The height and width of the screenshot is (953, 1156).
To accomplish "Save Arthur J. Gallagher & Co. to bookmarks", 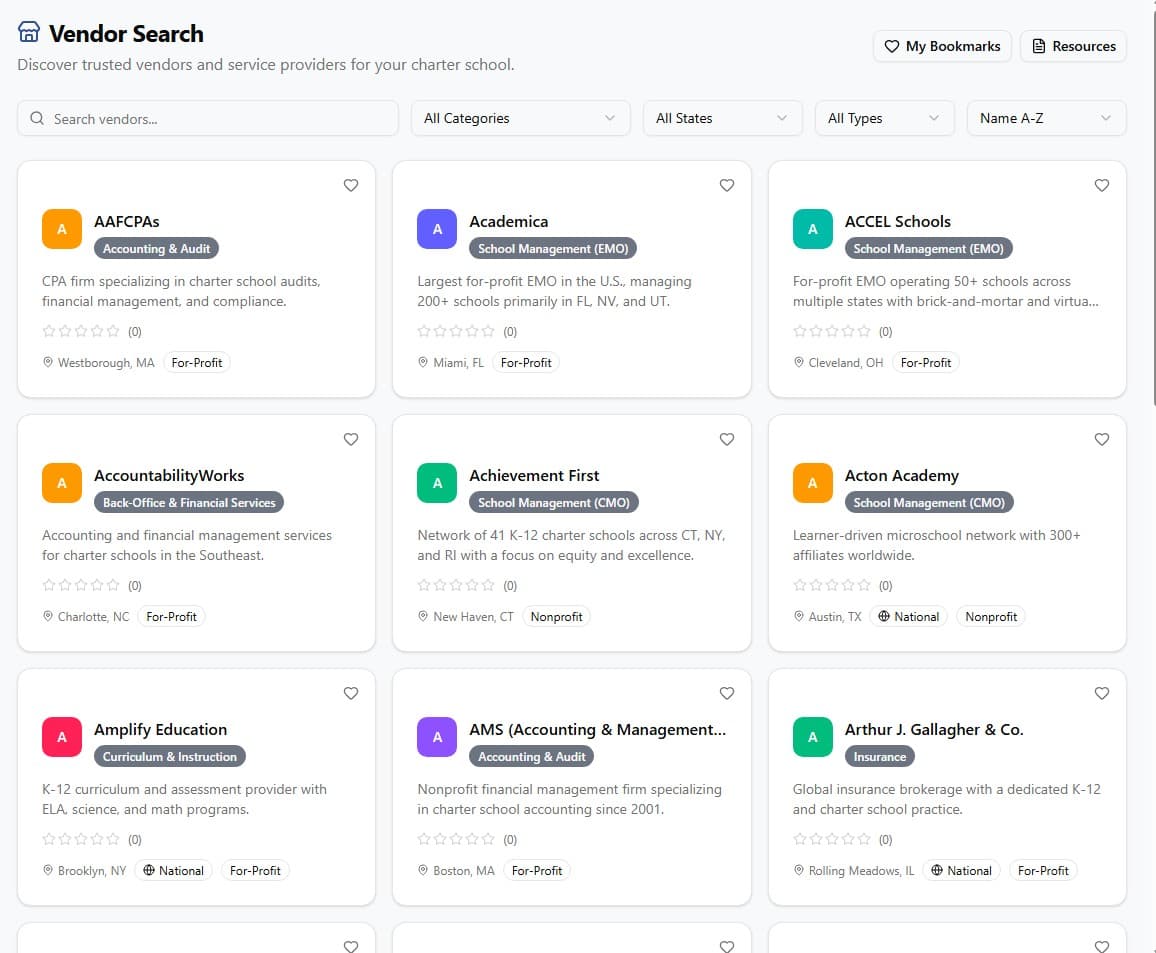I will pyautogui.click(x=1102, y=693).
